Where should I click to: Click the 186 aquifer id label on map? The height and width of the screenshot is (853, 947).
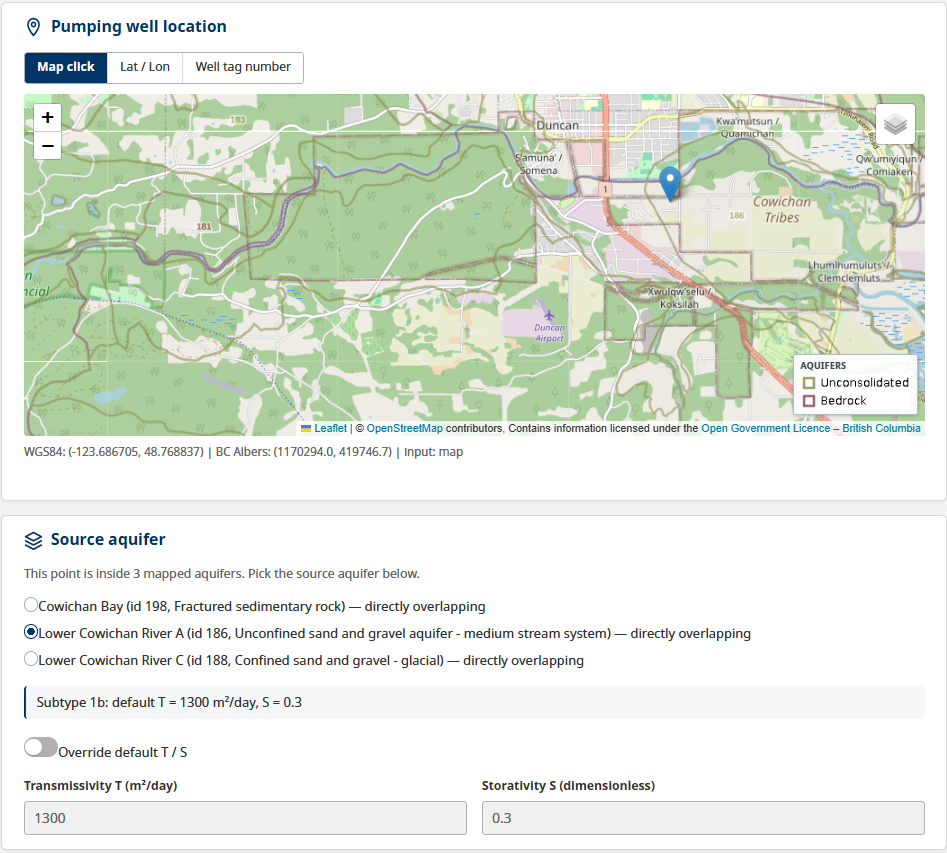(x=736, y=216)
